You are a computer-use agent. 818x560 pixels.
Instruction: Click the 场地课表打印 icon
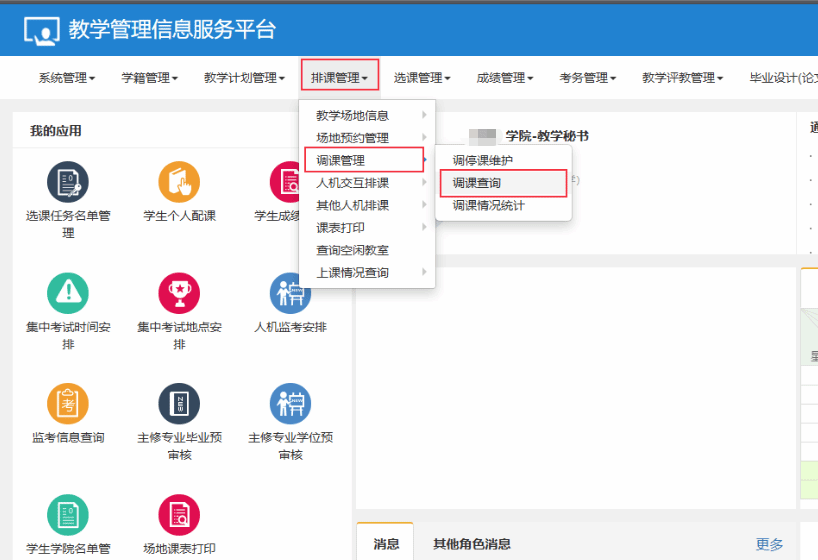tap(179, 515)
